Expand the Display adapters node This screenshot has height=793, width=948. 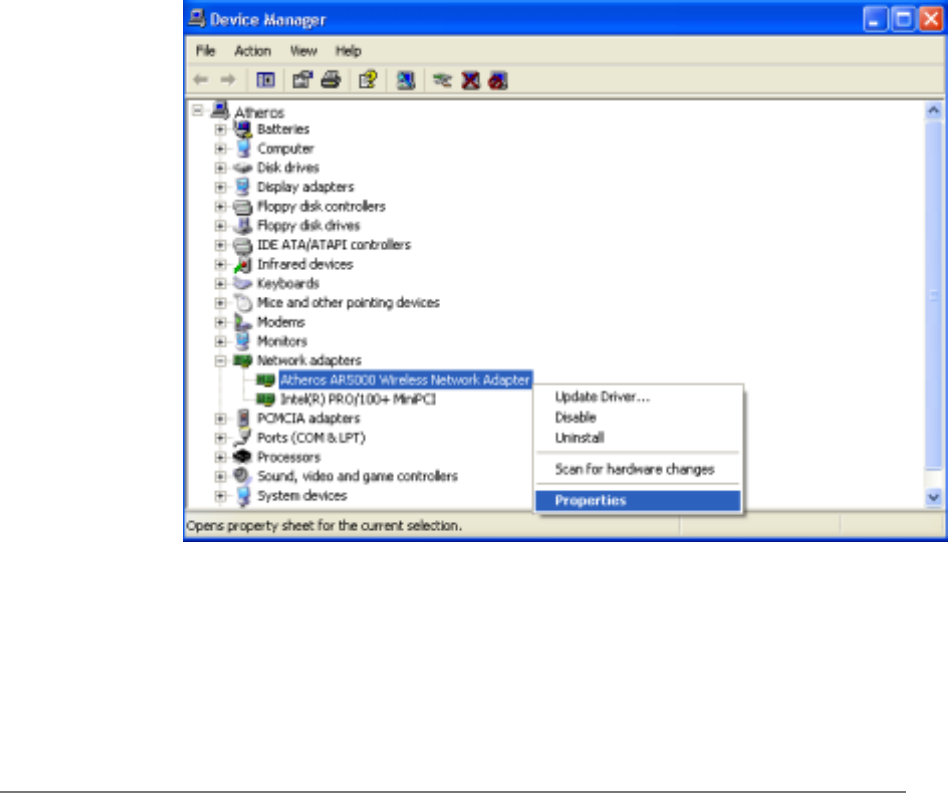[x=220, y=187]
